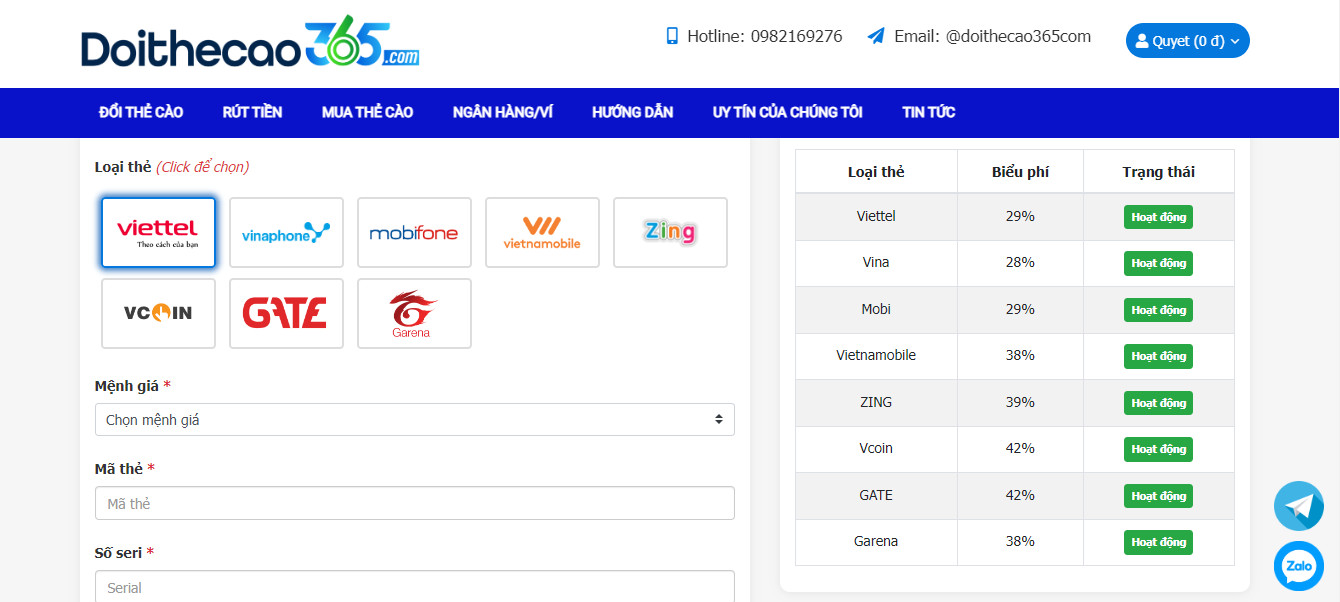
Task: Click the Vcoin cell in fee table
Action: [x=876, y=448]
